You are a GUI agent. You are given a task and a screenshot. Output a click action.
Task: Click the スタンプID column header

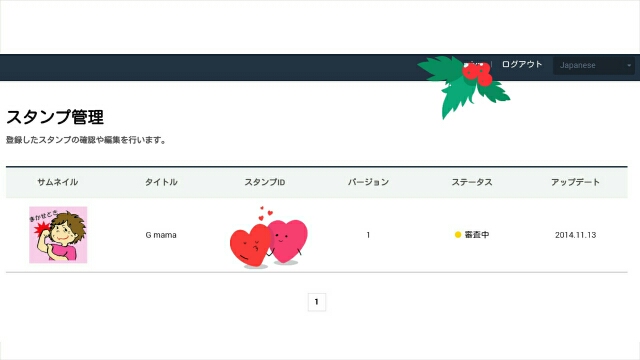click(x=264, y=182)
